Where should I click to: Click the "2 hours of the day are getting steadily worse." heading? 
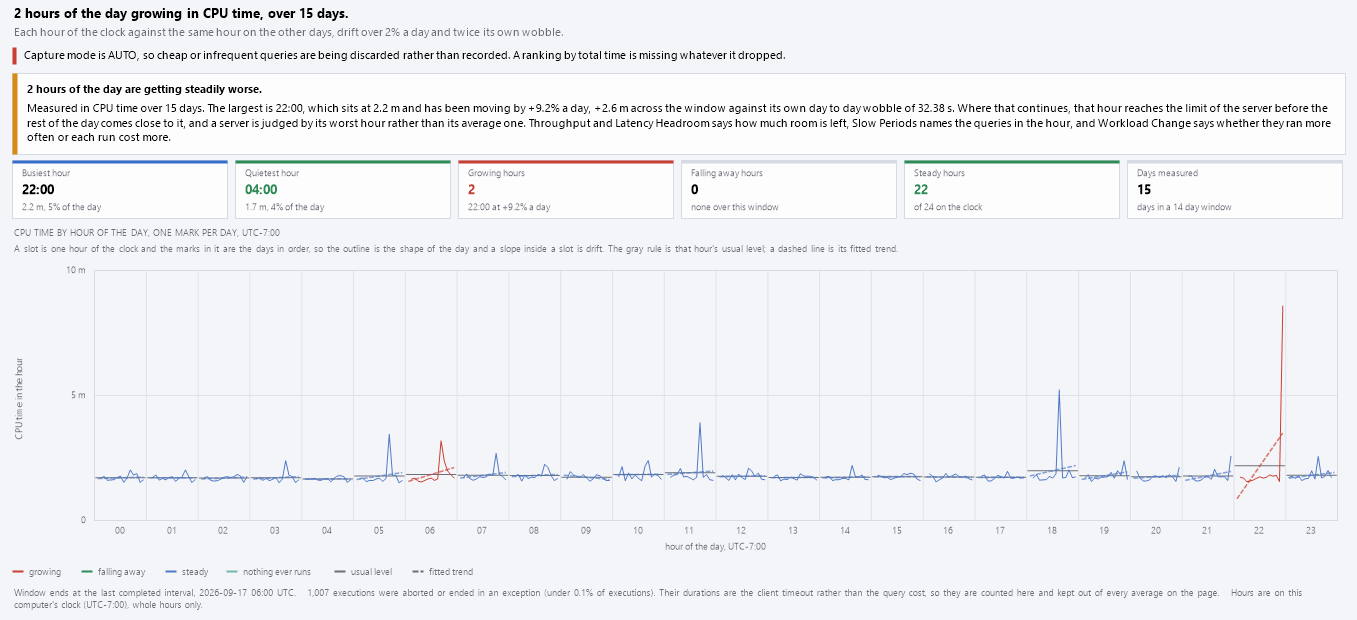click(144, 89)
